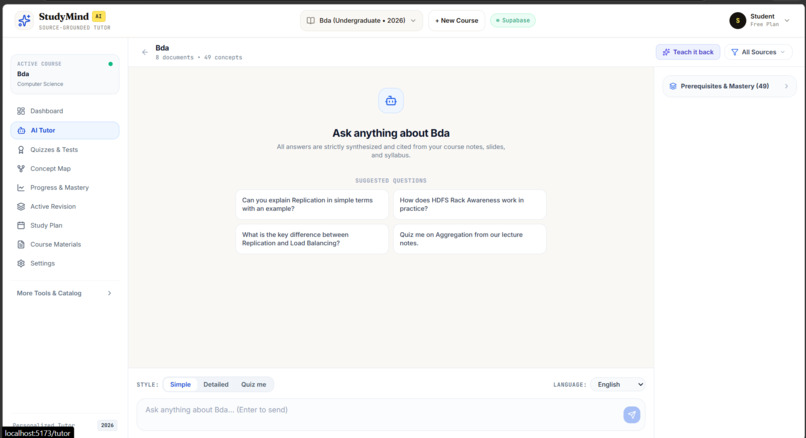Click the Concept Map branch icon

[x=21, y=169]
